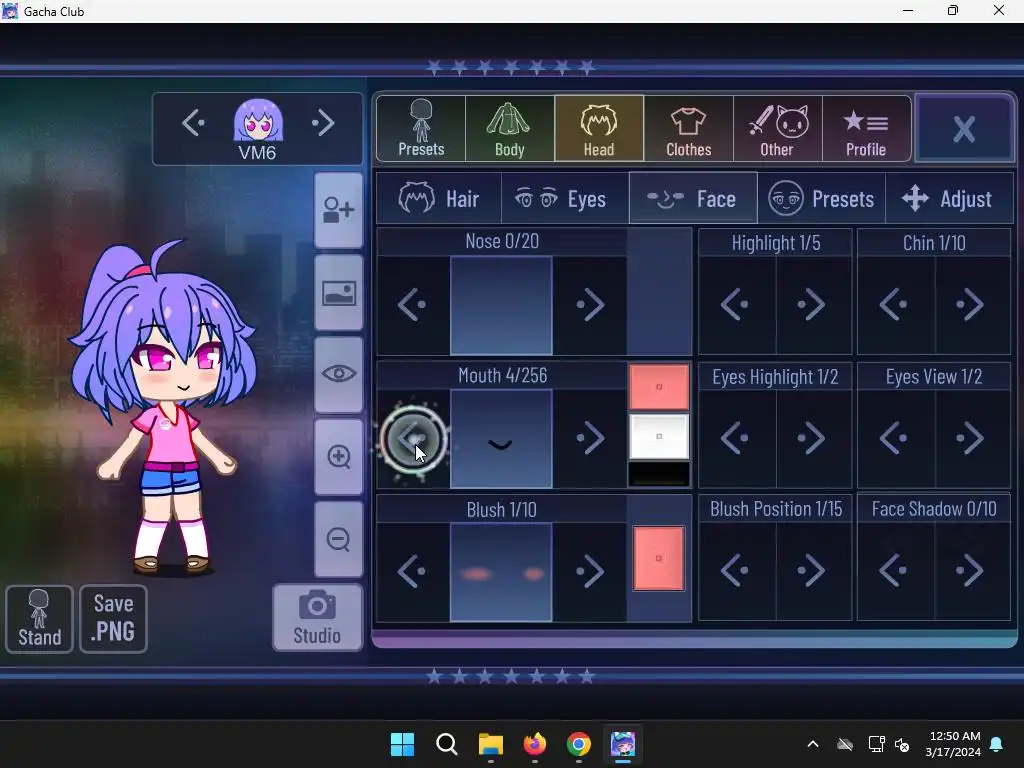Viewport: 1024px width, 768px height.
Task: Click the Blush preview box
Action: tap(501, 573)
